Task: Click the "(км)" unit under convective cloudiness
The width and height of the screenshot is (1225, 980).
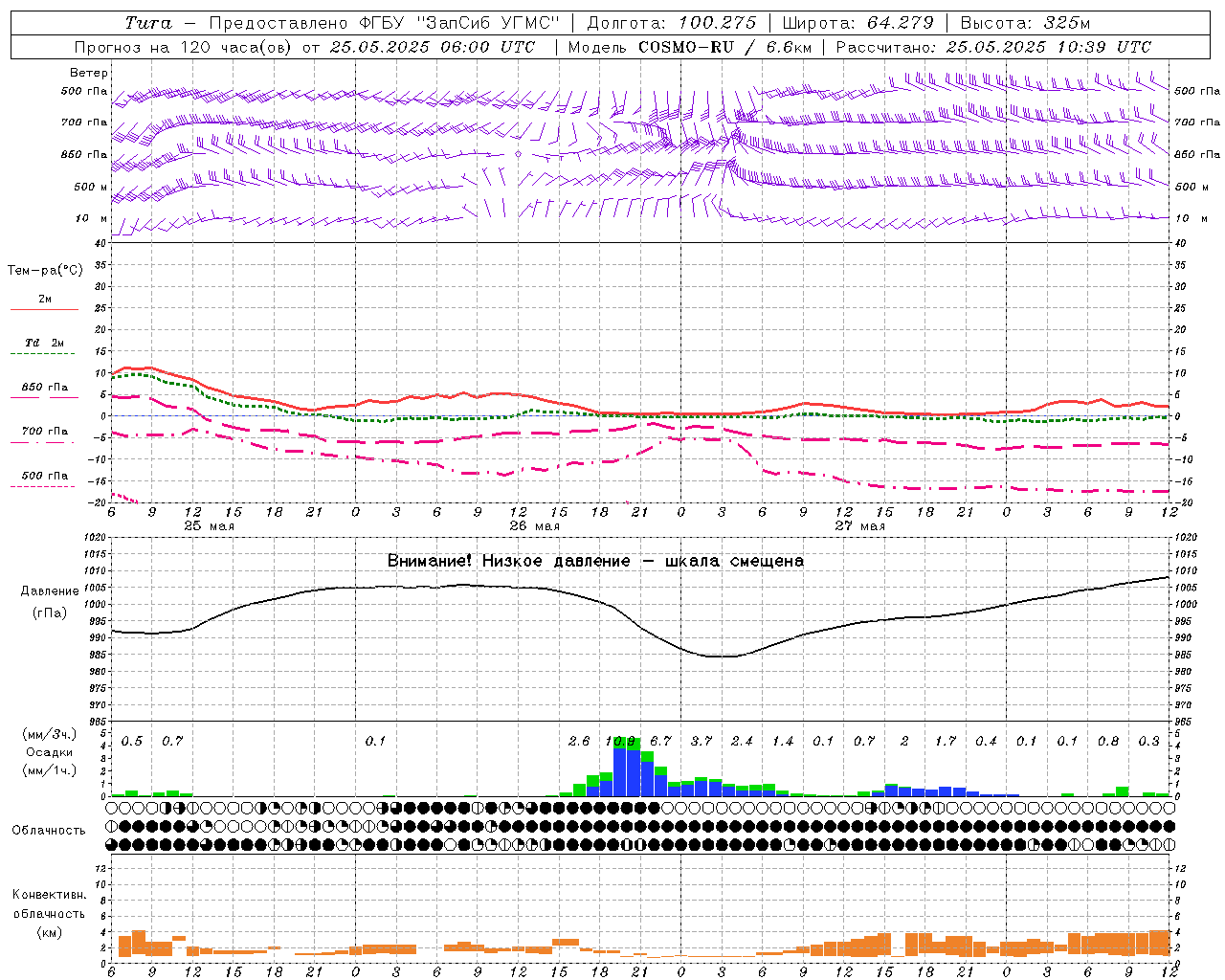Action: [49, 932]
